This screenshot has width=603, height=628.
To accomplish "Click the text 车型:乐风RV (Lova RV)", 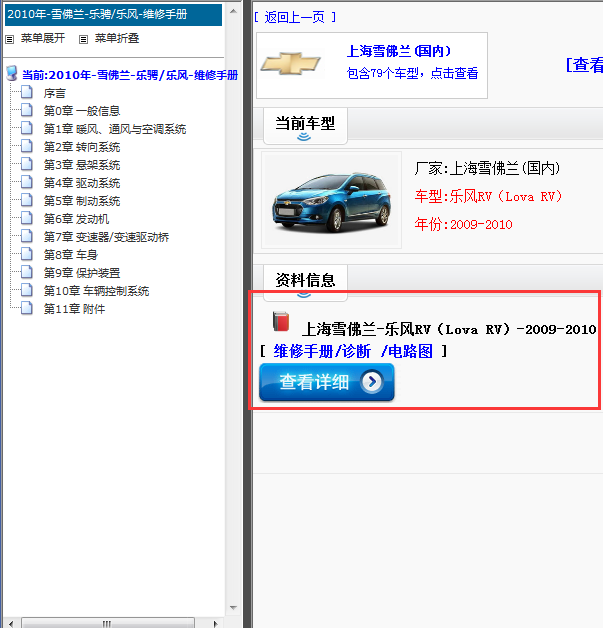I will click(x=488, y=196).
